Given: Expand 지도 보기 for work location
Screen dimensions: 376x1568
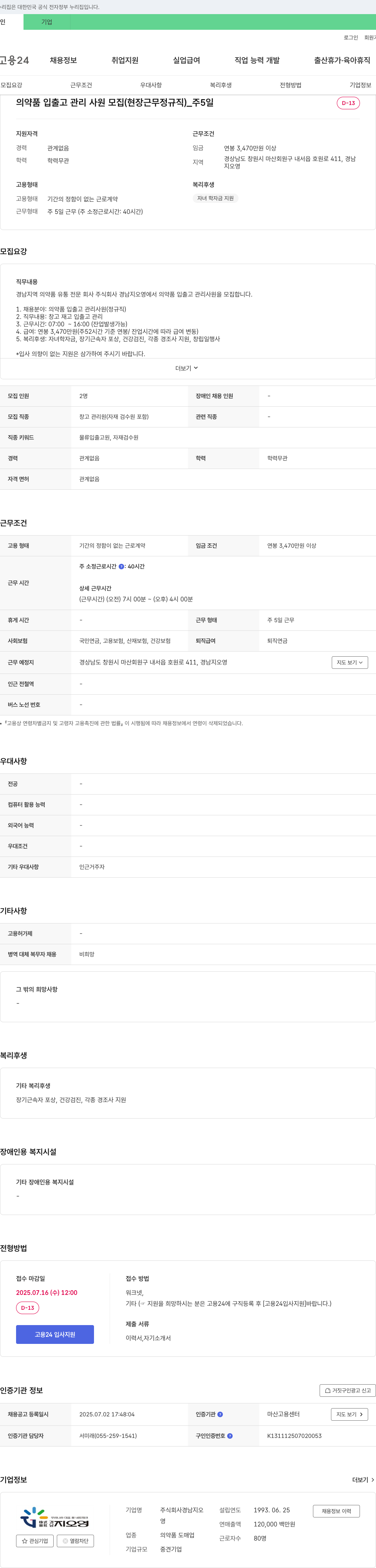Looking at the screenshot, I should [350, 662].
